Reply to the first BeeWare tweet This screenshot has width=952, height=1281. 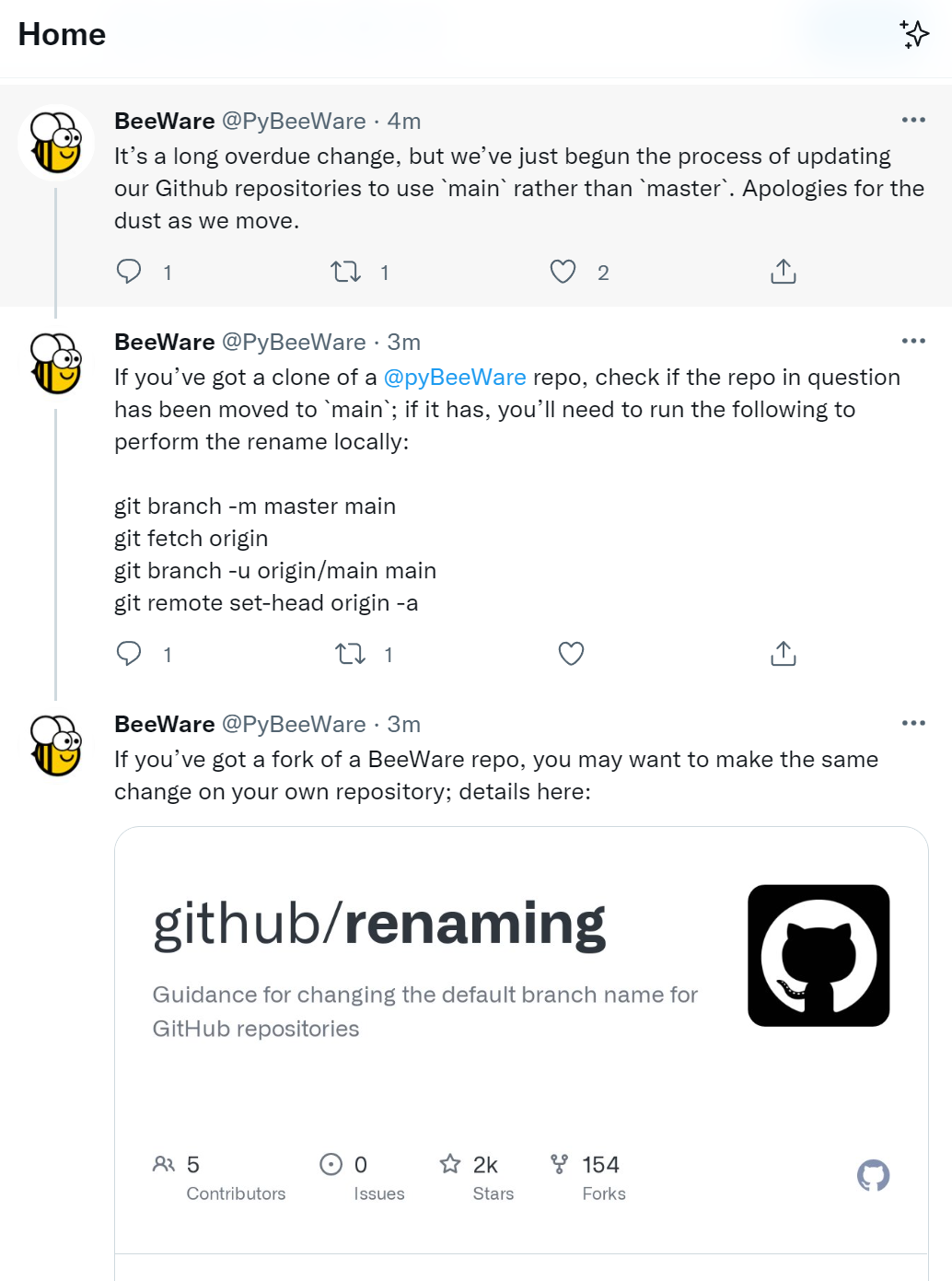pos(129,271)
